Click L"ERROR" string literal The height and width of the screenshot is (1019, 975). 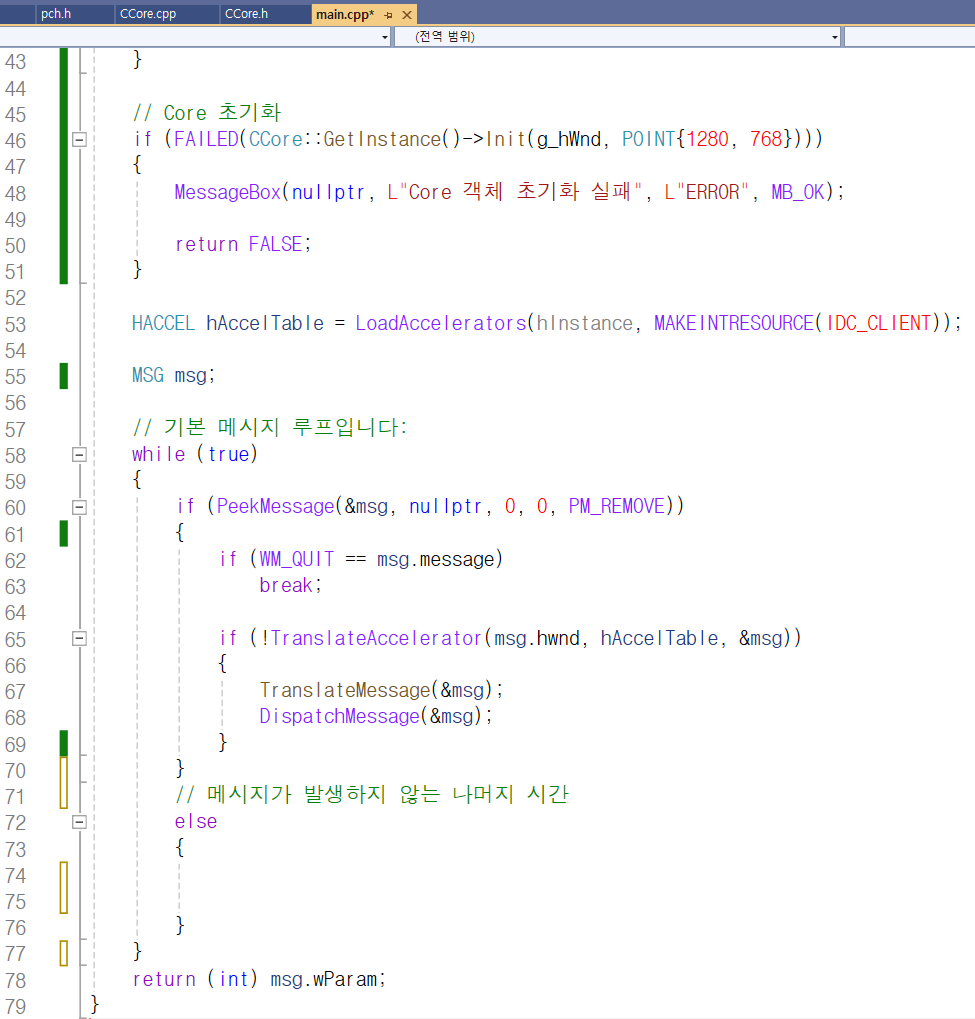(706, 192)
